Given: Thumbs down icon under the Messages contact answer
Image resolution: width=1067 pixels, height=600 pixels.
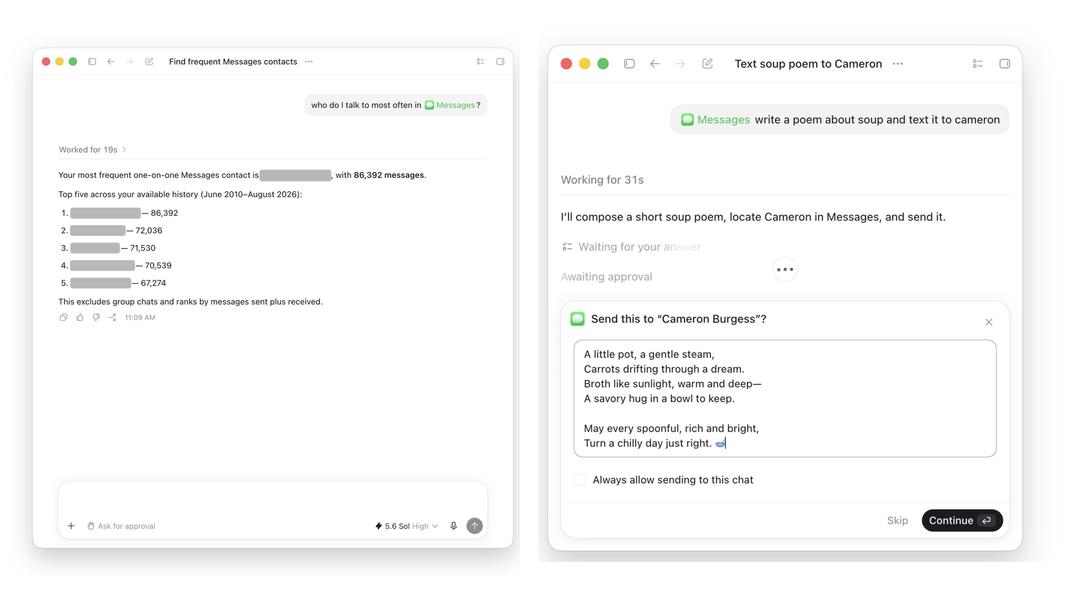Looking at the screenshot, I should [x=96, y=317].
